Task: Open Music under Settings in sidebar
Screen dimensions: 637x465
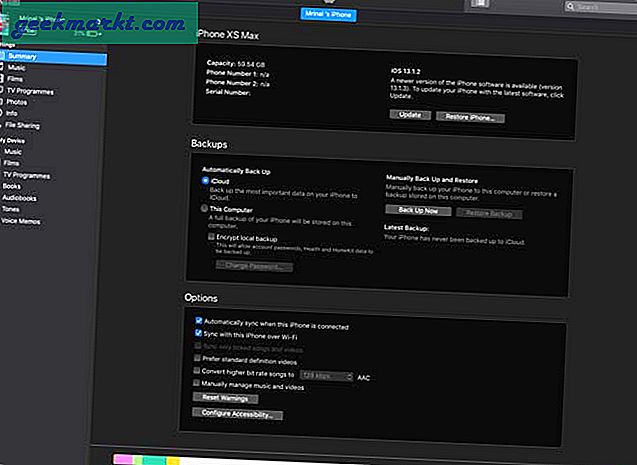Action: (16, 68)
